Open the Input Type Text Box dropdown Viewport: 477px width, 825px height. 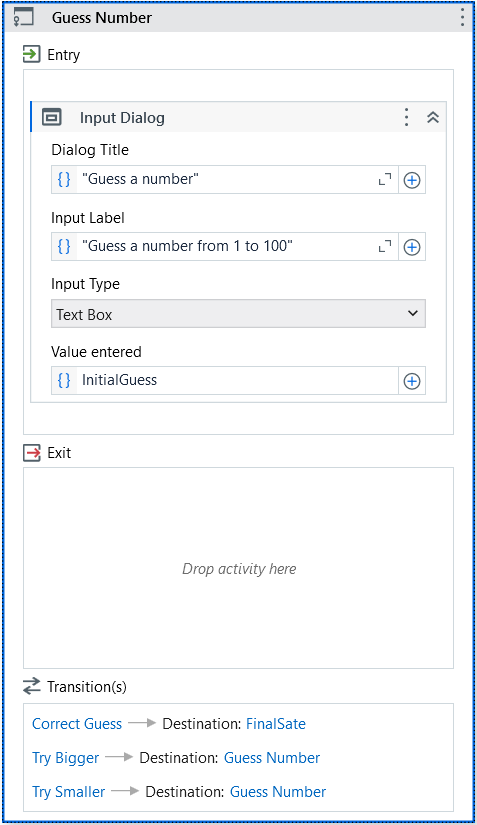pyautogui.click(x=238, y=314)
